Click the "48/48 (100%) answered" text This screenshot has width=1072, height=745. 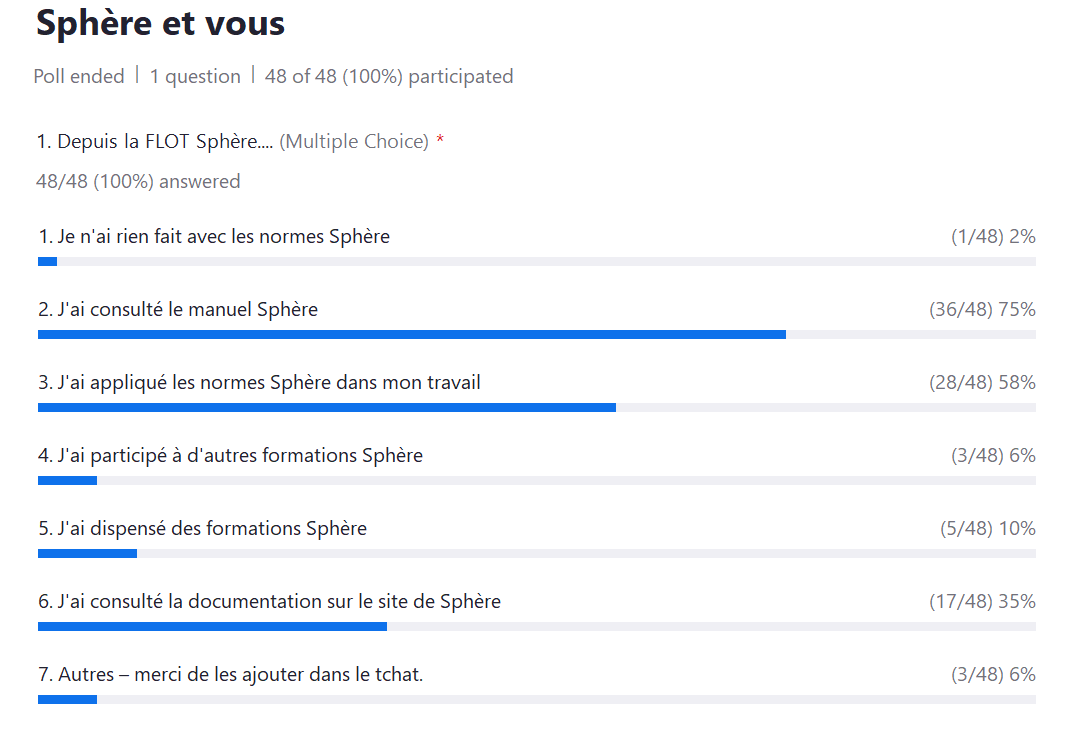pos(138,181)
